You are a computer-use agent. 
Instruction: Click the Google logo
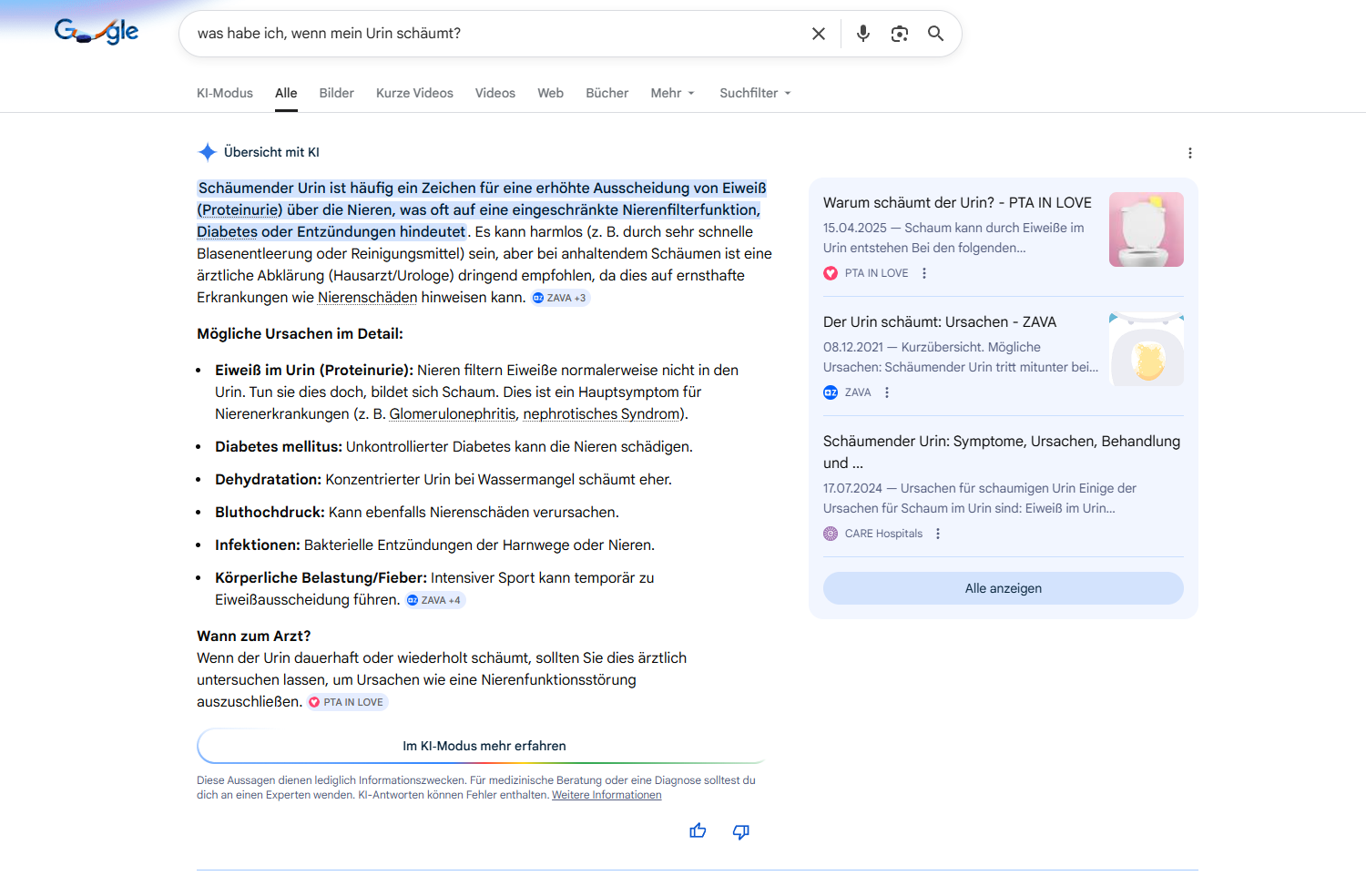click(x=97, y=32)
